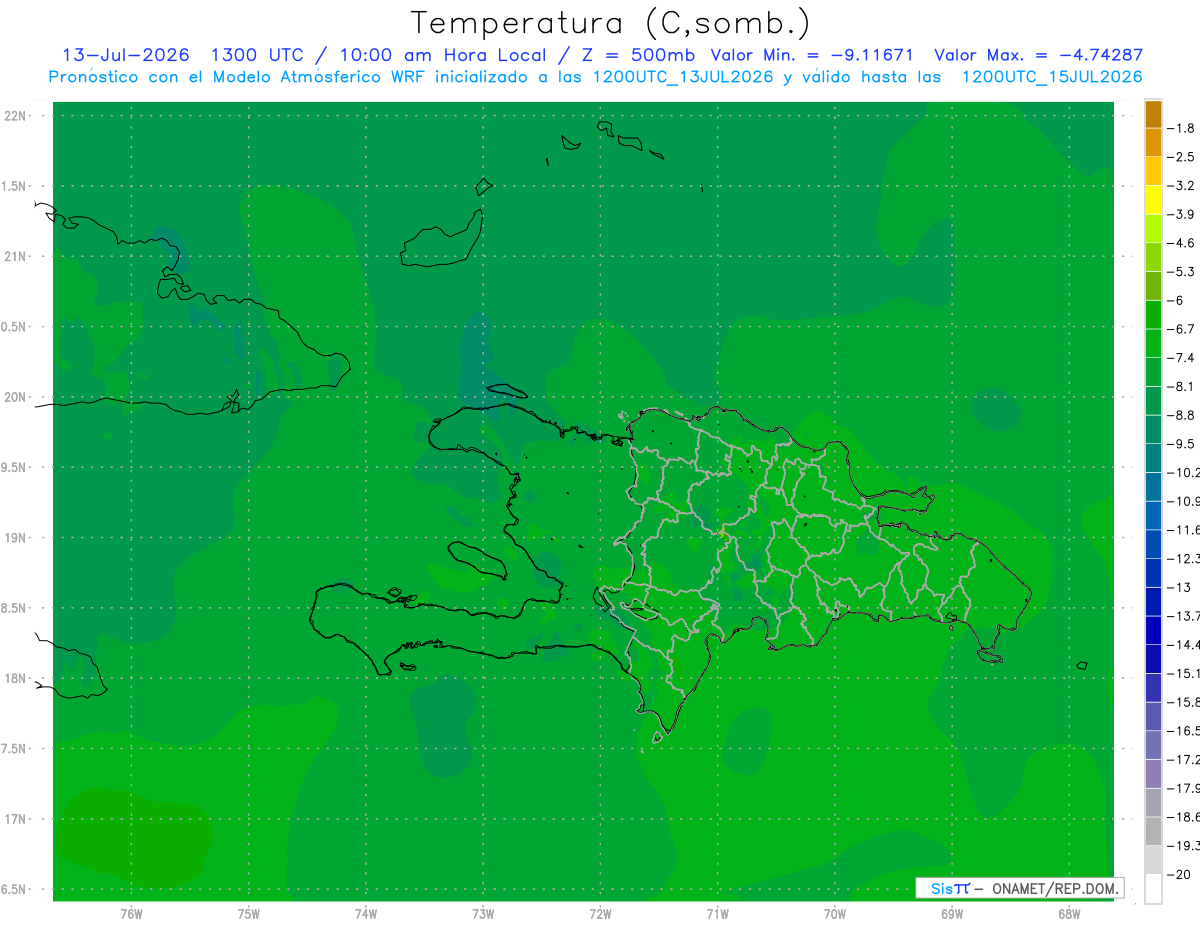Click the amber swatch between -2.5 and -3.2
This screenshot has width=1200, height=927.
pos(1153,171)
